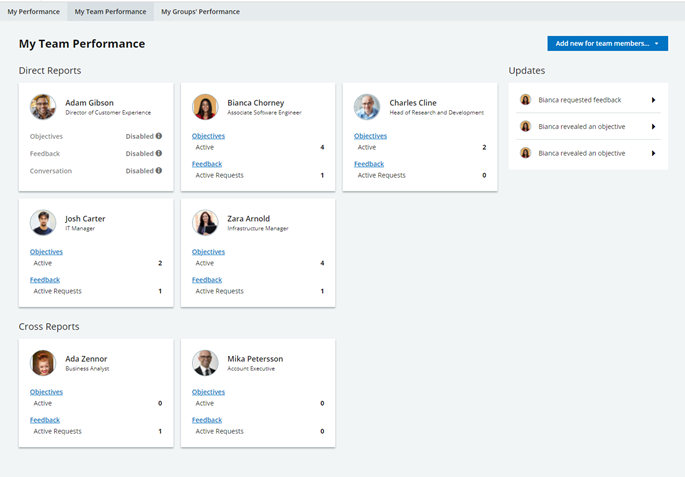
Task: Click Charles Cline's profile picture
Action: 367,107
